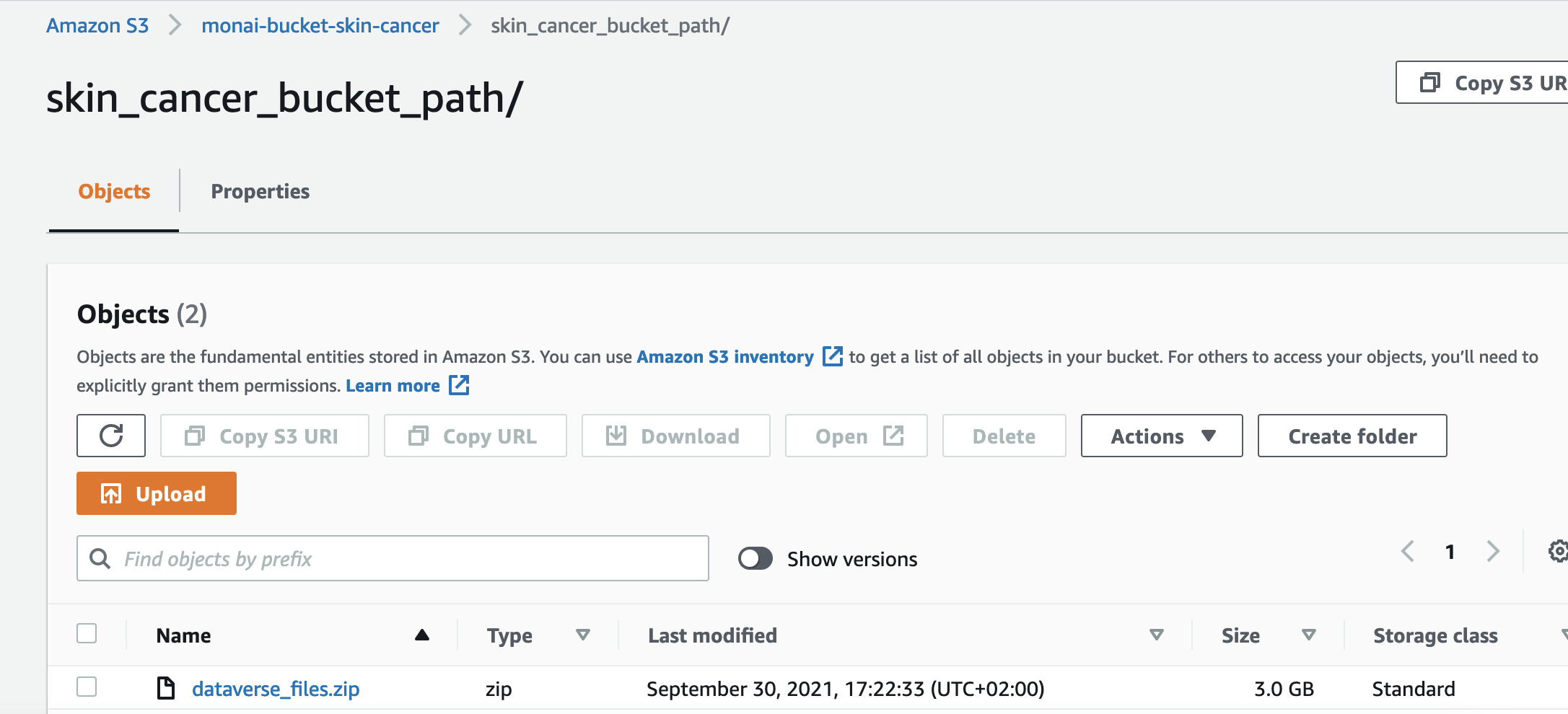Click the Standard storage class cell
This screenshot has width=1568, height=714.
click(x=1413, y=689)
